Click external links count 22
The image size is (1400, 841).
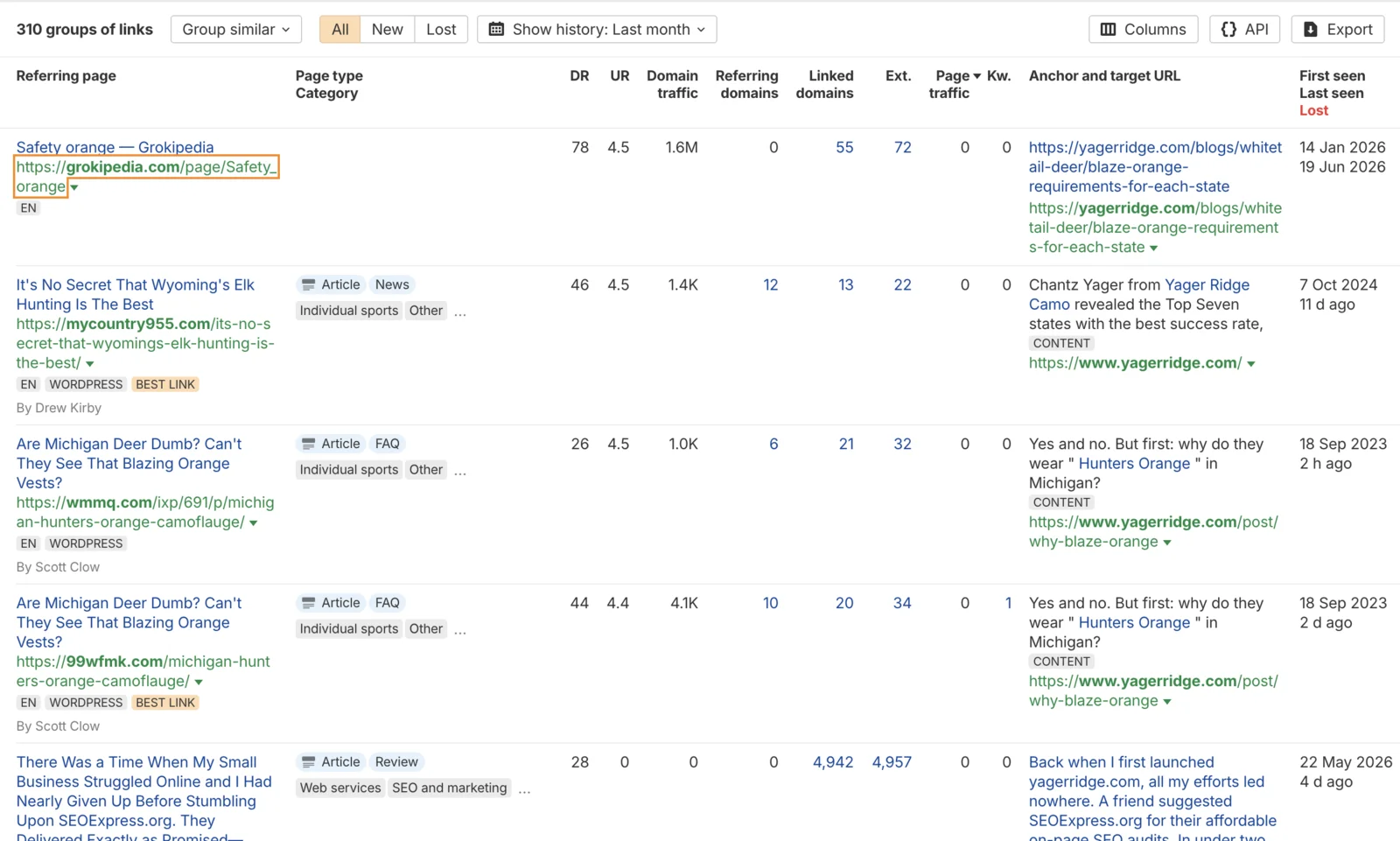tap(902, 284)
